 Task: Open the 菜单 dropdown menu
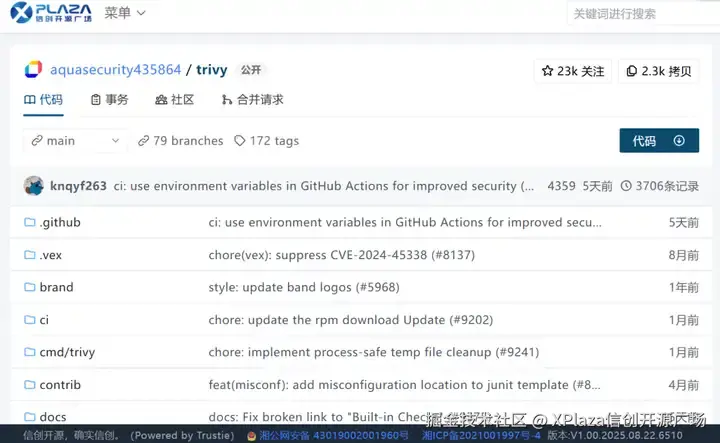click(125, 13)
